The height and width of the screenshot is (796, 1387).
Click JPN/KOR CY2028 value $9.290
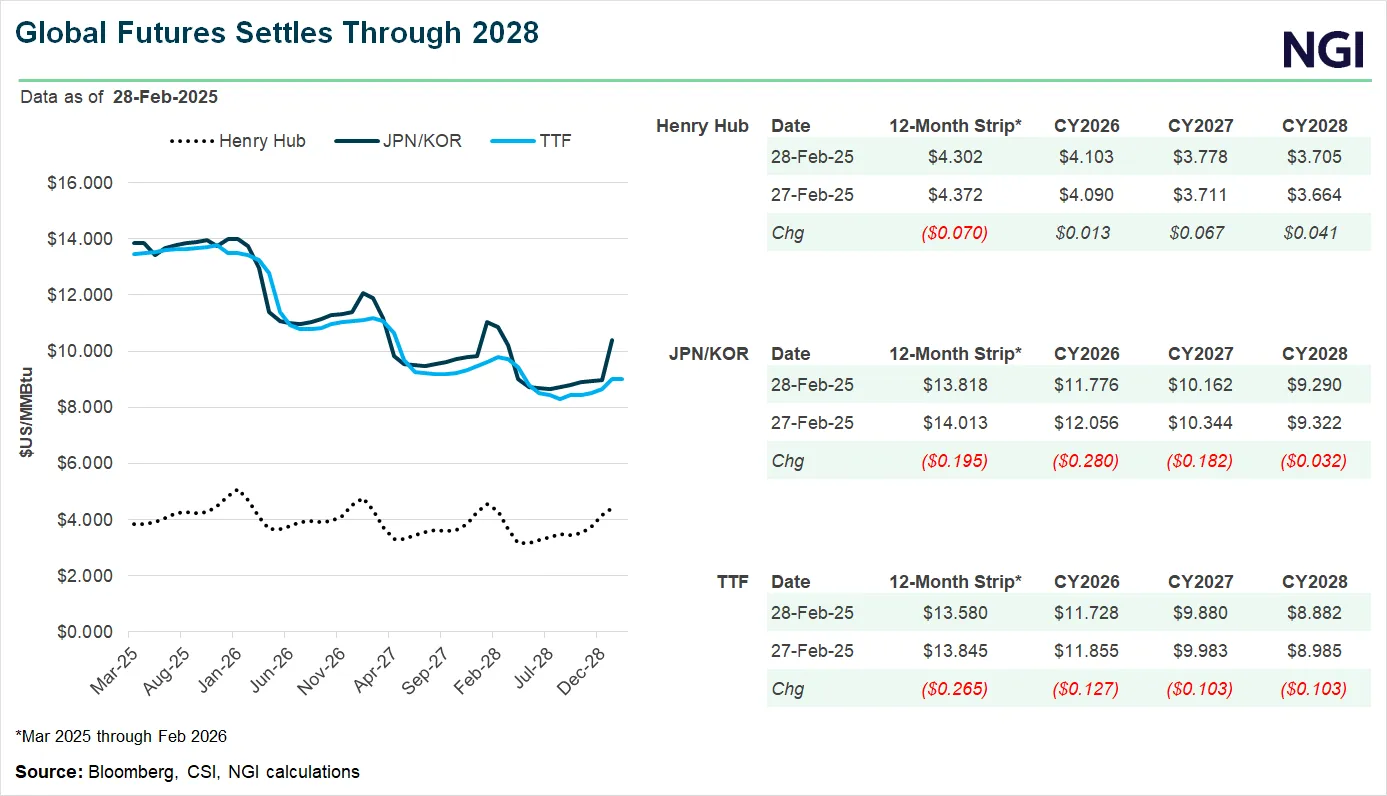click(1314, 385)
